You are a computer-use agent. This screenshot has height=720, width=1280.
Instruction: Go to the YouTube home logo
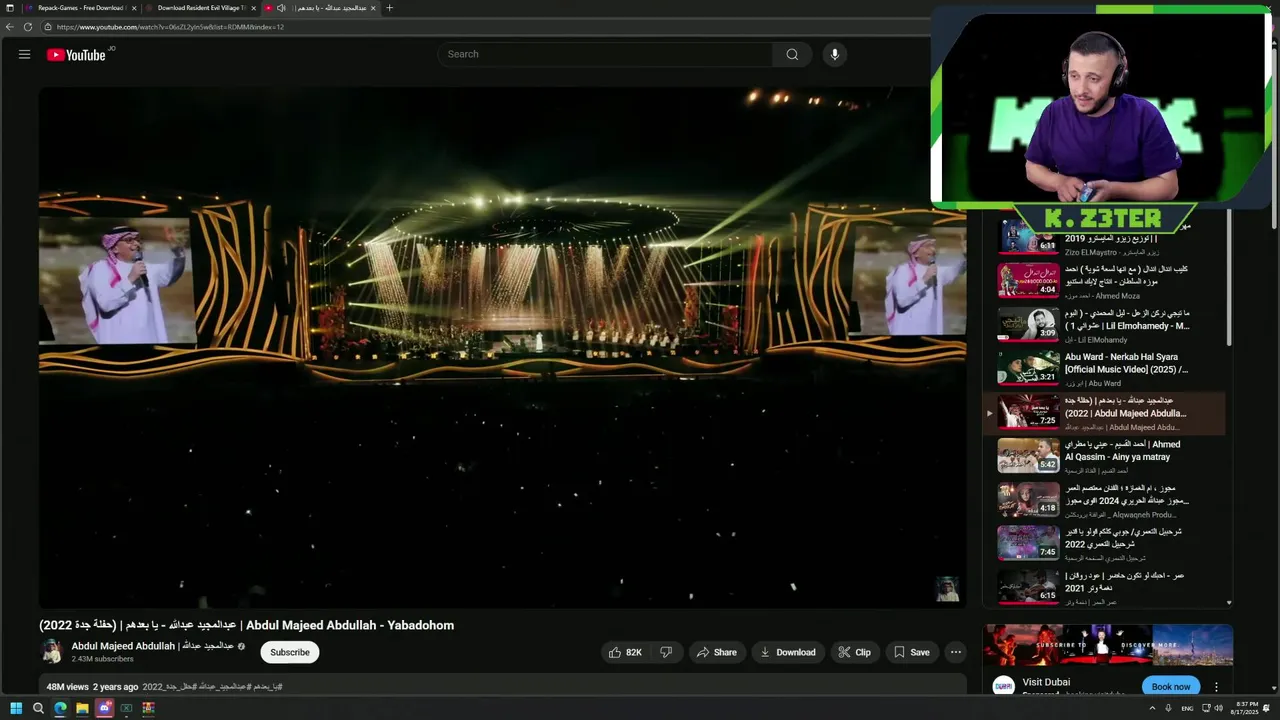[x=76, y=55]
